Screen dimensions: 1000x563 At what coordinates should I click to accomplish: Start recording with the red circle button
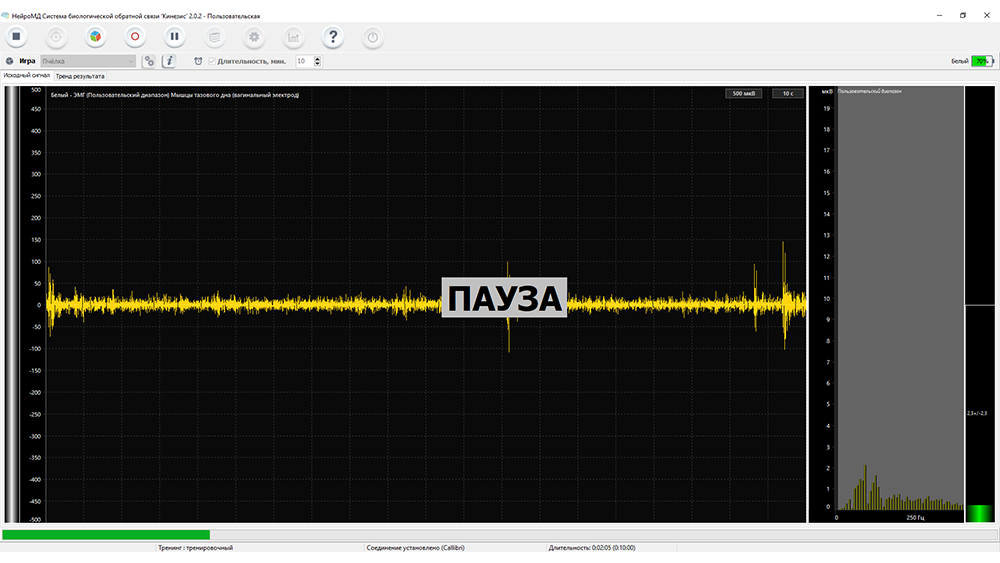(x=135, y=36)
